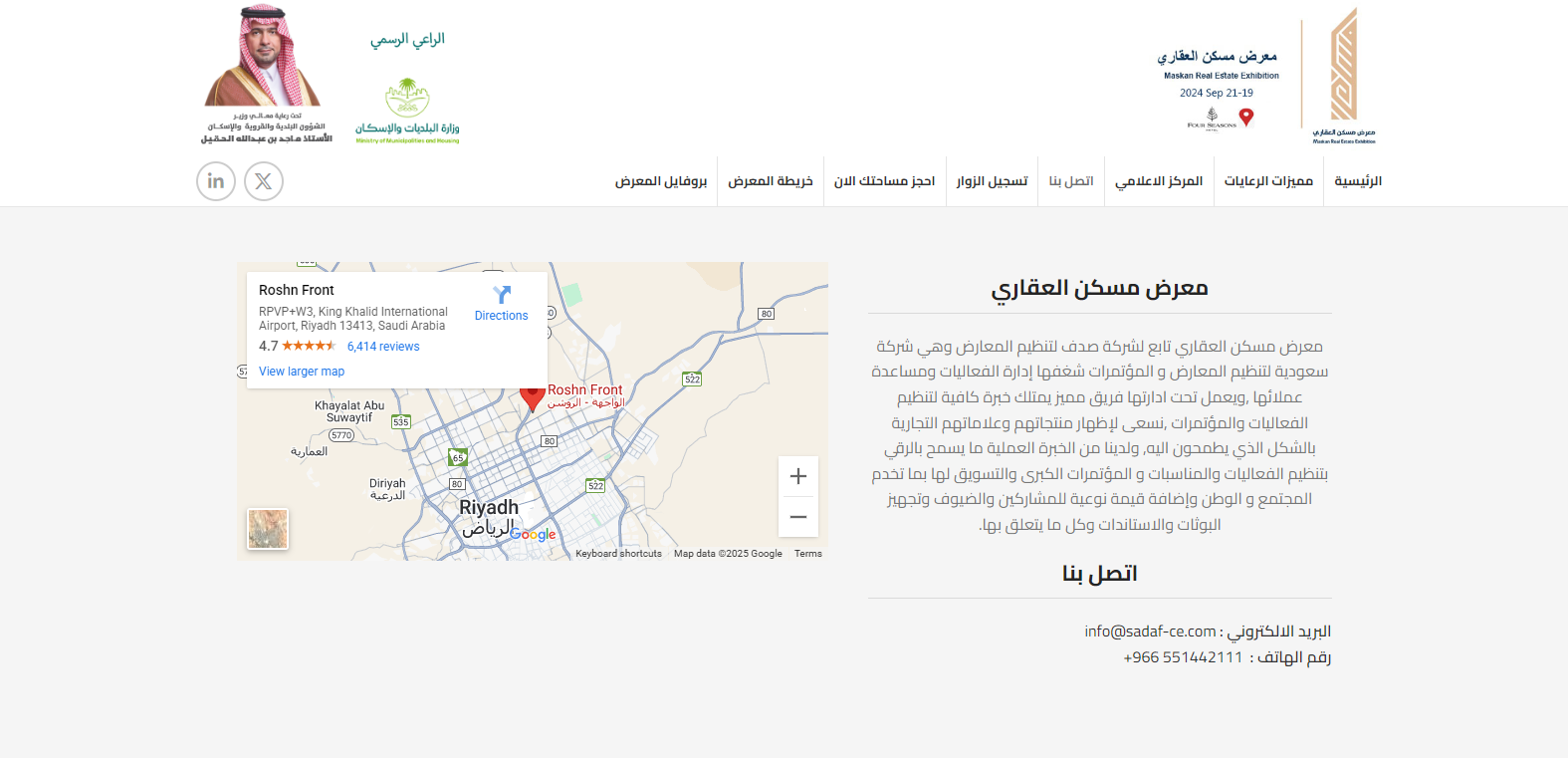This screenshot has width=1568, height=758.
Task: Click the Maskan Real Estate Exhibition logo
Action: pyautogui.click(x=1344, y=77)
